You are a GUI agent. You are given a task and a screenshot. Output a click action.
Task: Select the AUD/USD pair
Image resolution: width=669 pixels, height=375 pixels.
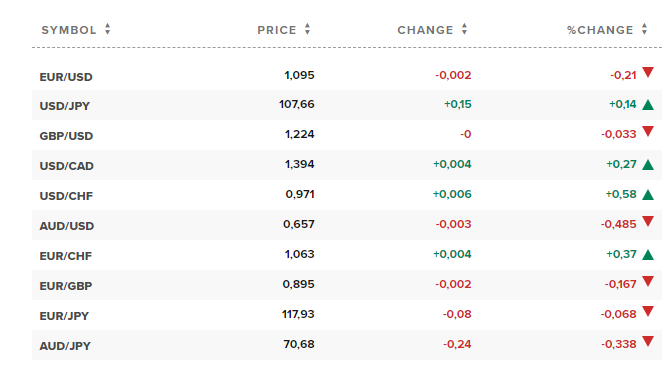pos(67,226)
